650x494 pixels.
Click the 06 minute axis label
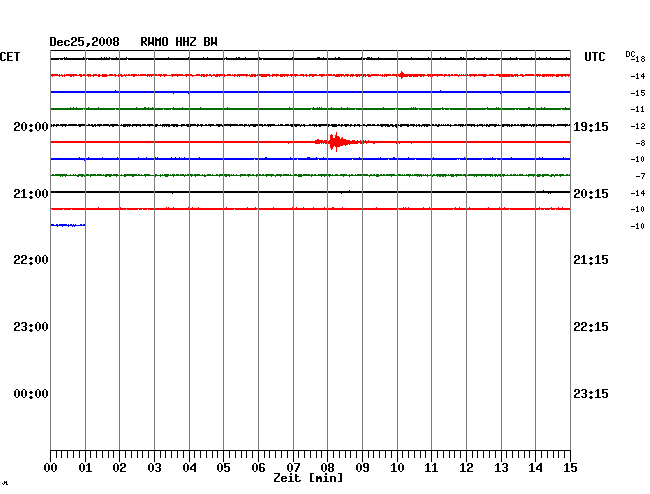click(x=258, y=468)
